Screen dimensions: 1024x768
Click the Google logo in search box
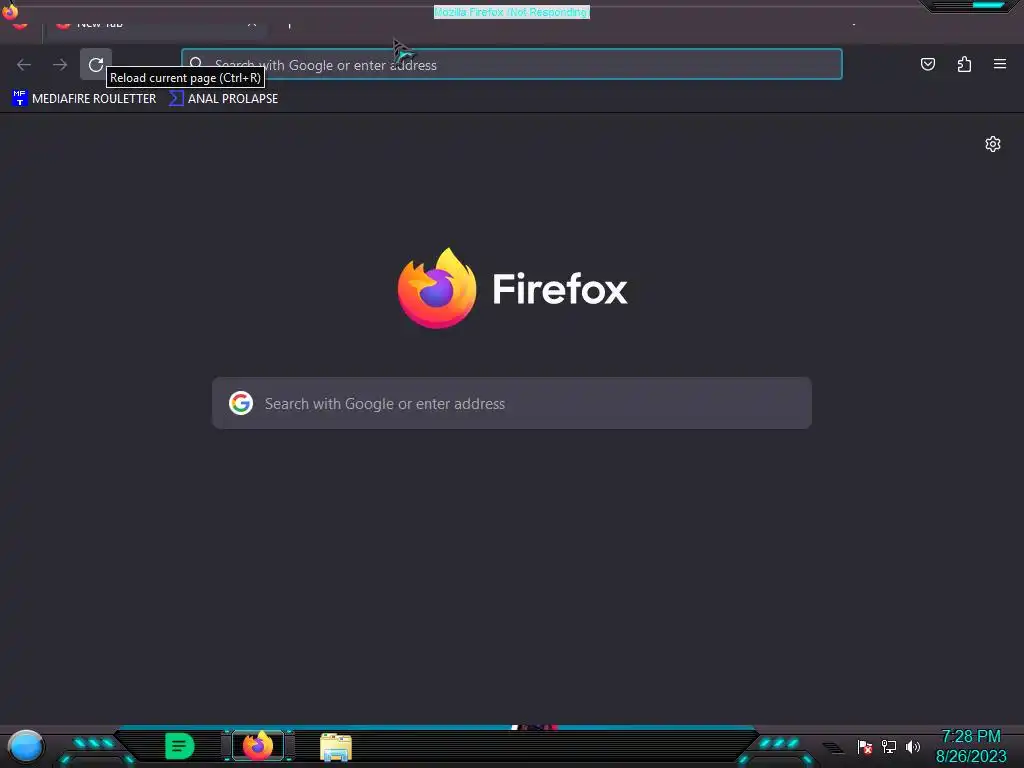(241, 403)
